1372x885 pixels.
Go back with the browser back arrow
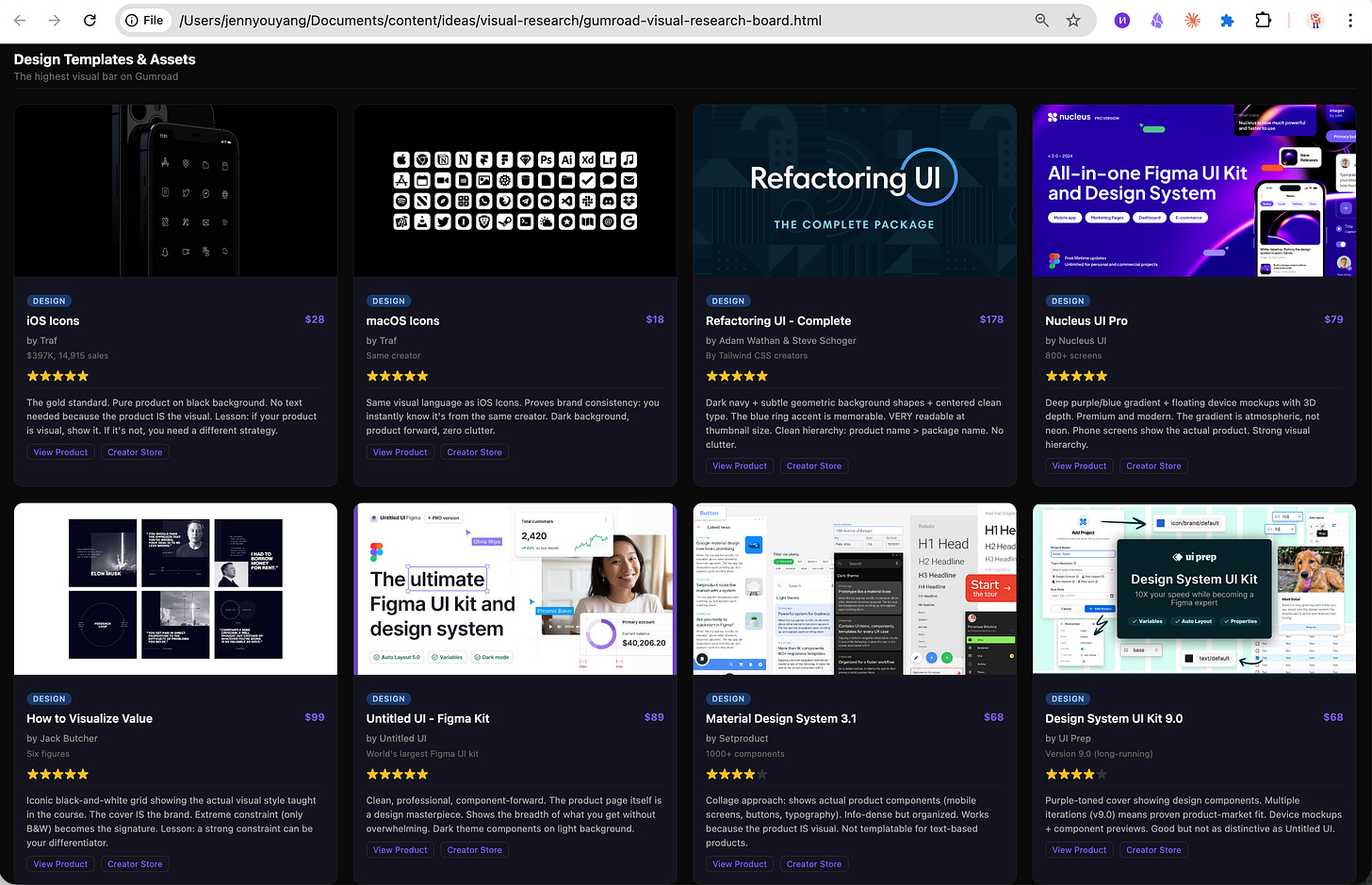pos(20,20)
